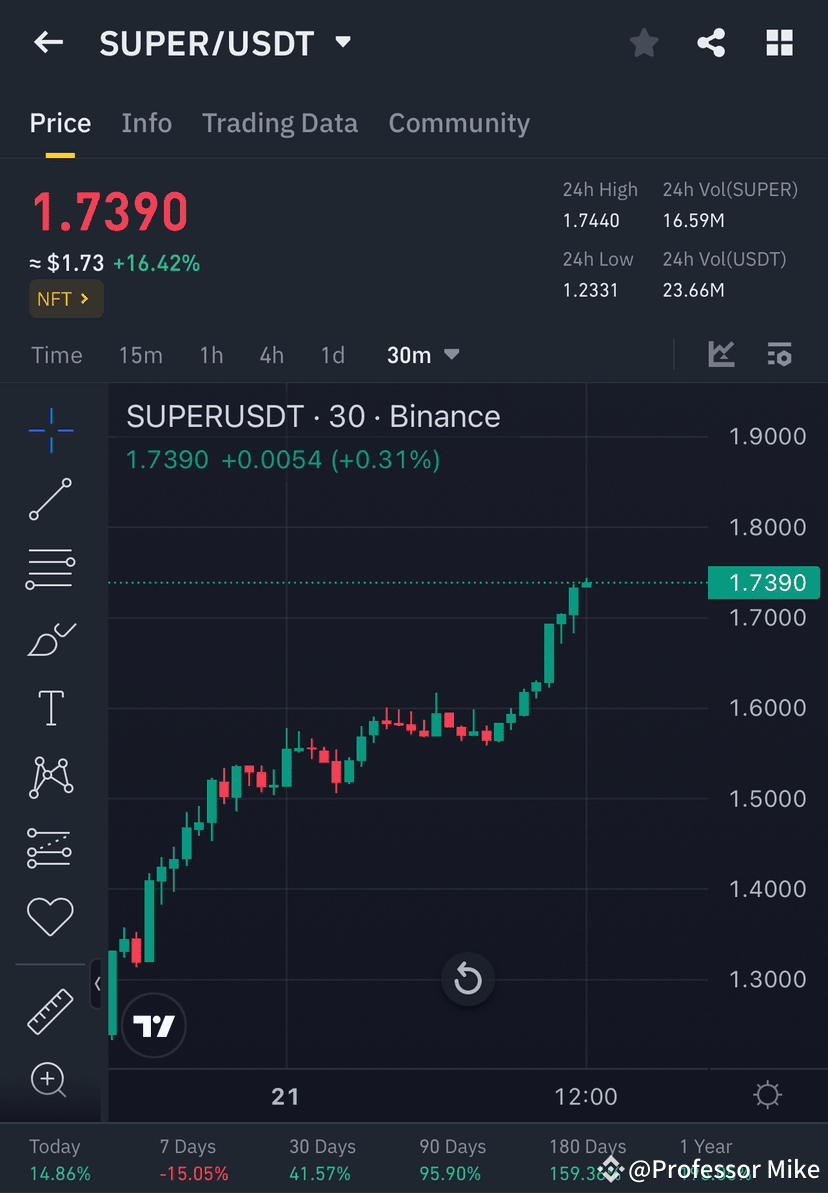
Task: Select the zoom-in magnifier tool
Action: 50,1080
